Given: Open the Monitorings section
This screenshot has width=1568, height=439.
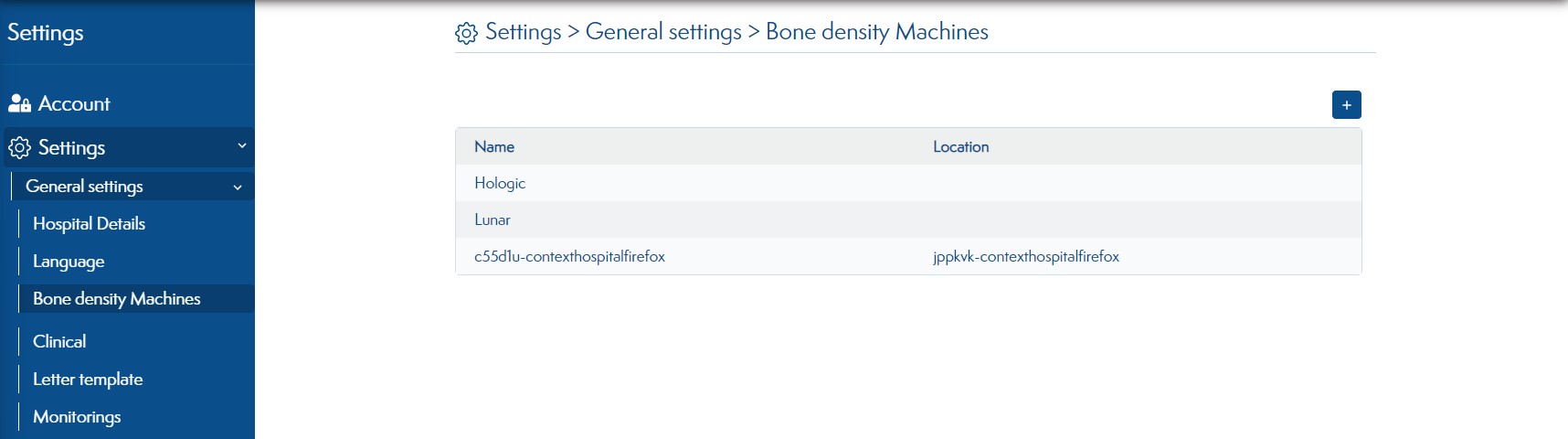Looking at the screenshot, I should coord(77,416).
